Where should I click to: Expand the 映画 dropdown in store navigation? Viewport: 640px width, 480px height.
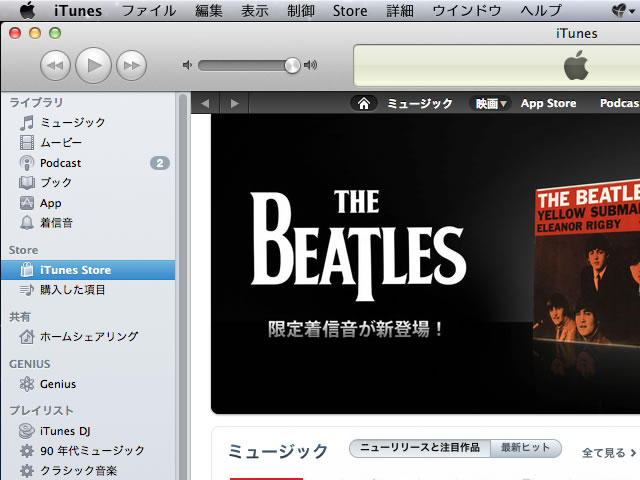click(491, 104)
